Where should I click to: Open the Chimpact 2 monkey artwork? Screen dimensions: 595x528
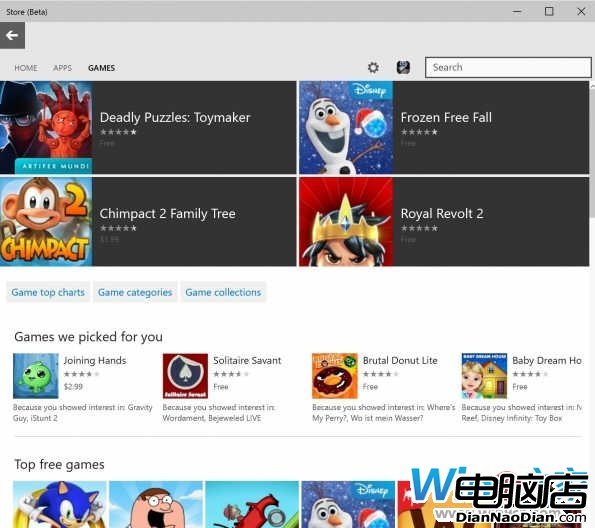(46, 222)
